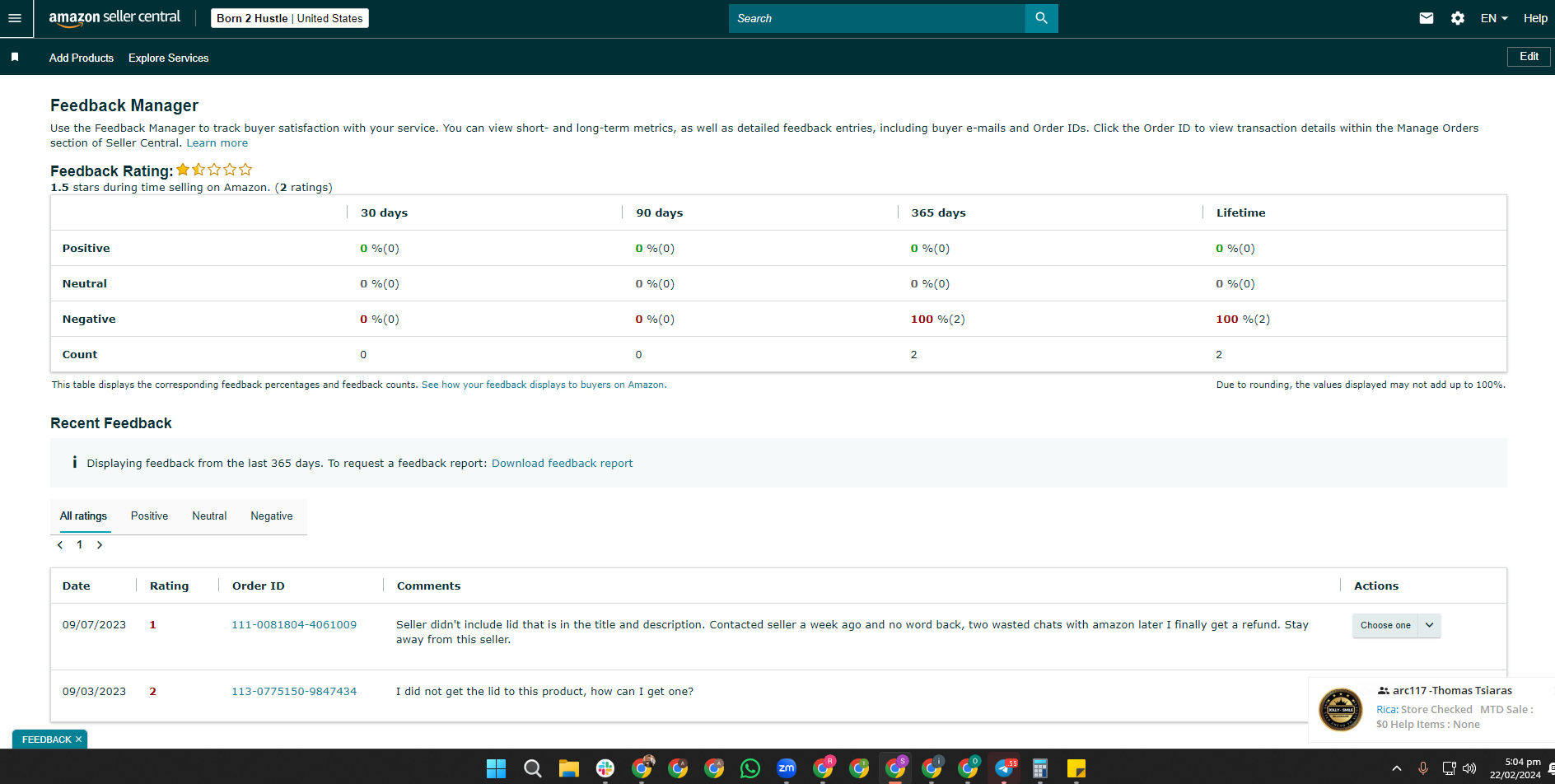Close the FEEDBACK tab with the X
This screenshot has height=784, width=1555.
(78, 740)
